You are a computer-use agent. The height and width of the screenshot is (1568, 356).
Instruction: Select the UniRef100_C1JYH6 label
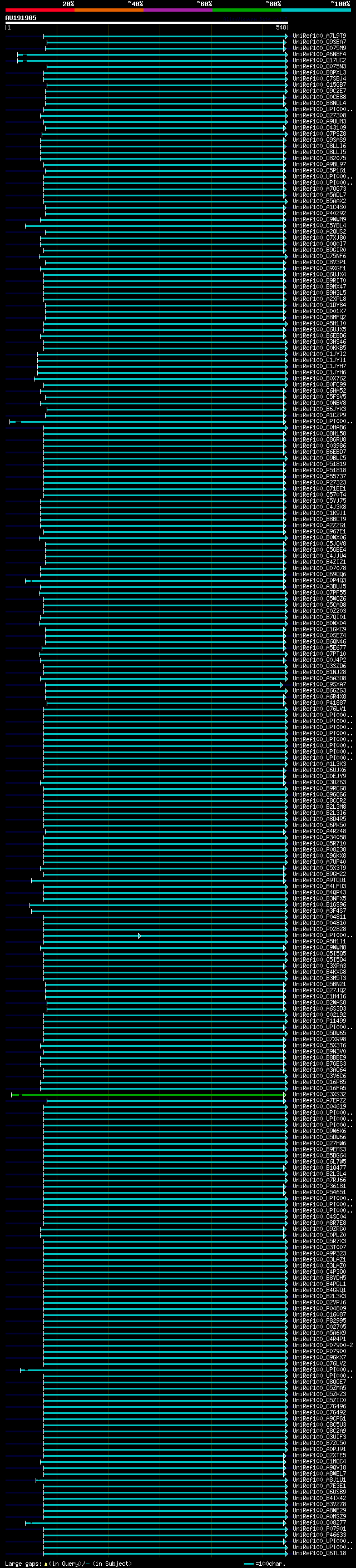[x=319, y=373]
